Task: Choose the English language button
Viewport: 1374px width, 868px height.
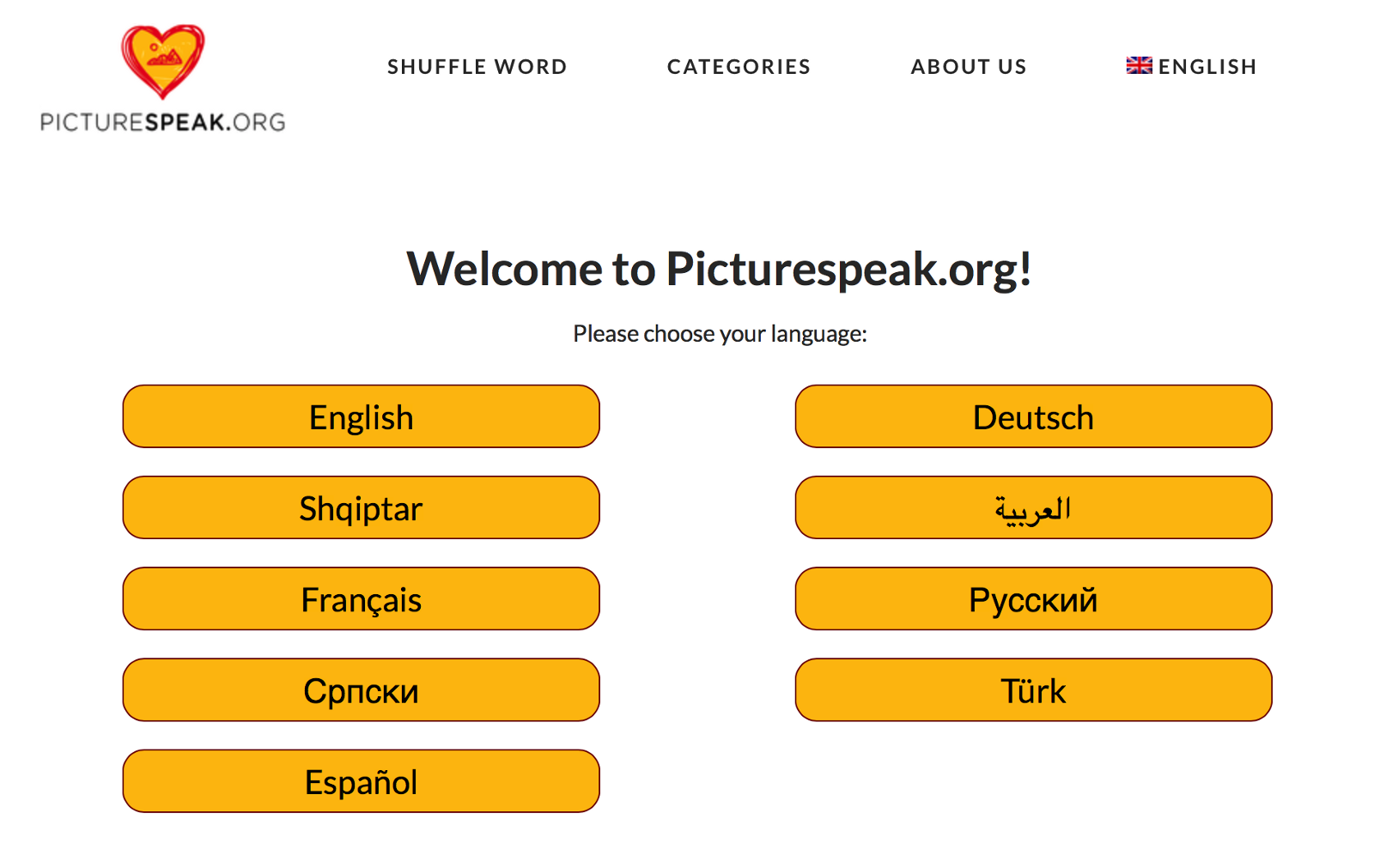Action: pos(361,417)
